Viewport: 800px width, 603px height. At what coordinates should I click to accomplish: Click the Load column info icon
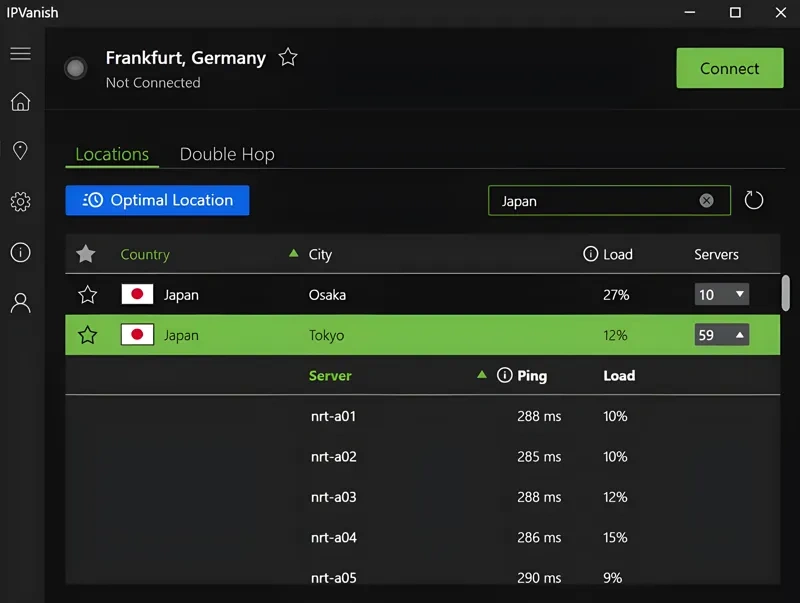pyautogui.click(x=590, y=254)
